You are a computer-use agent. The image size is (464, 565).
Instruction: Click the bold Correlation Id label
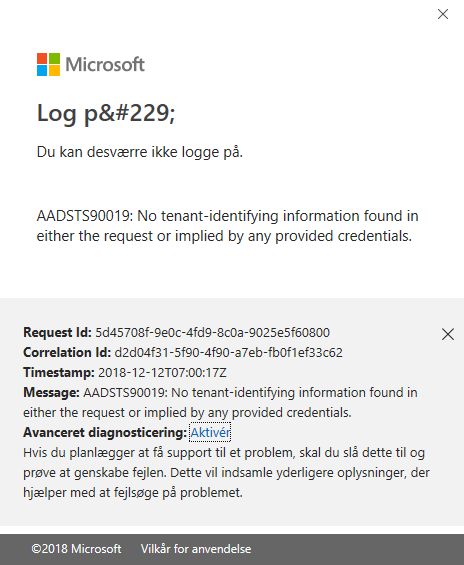point(67,352)
